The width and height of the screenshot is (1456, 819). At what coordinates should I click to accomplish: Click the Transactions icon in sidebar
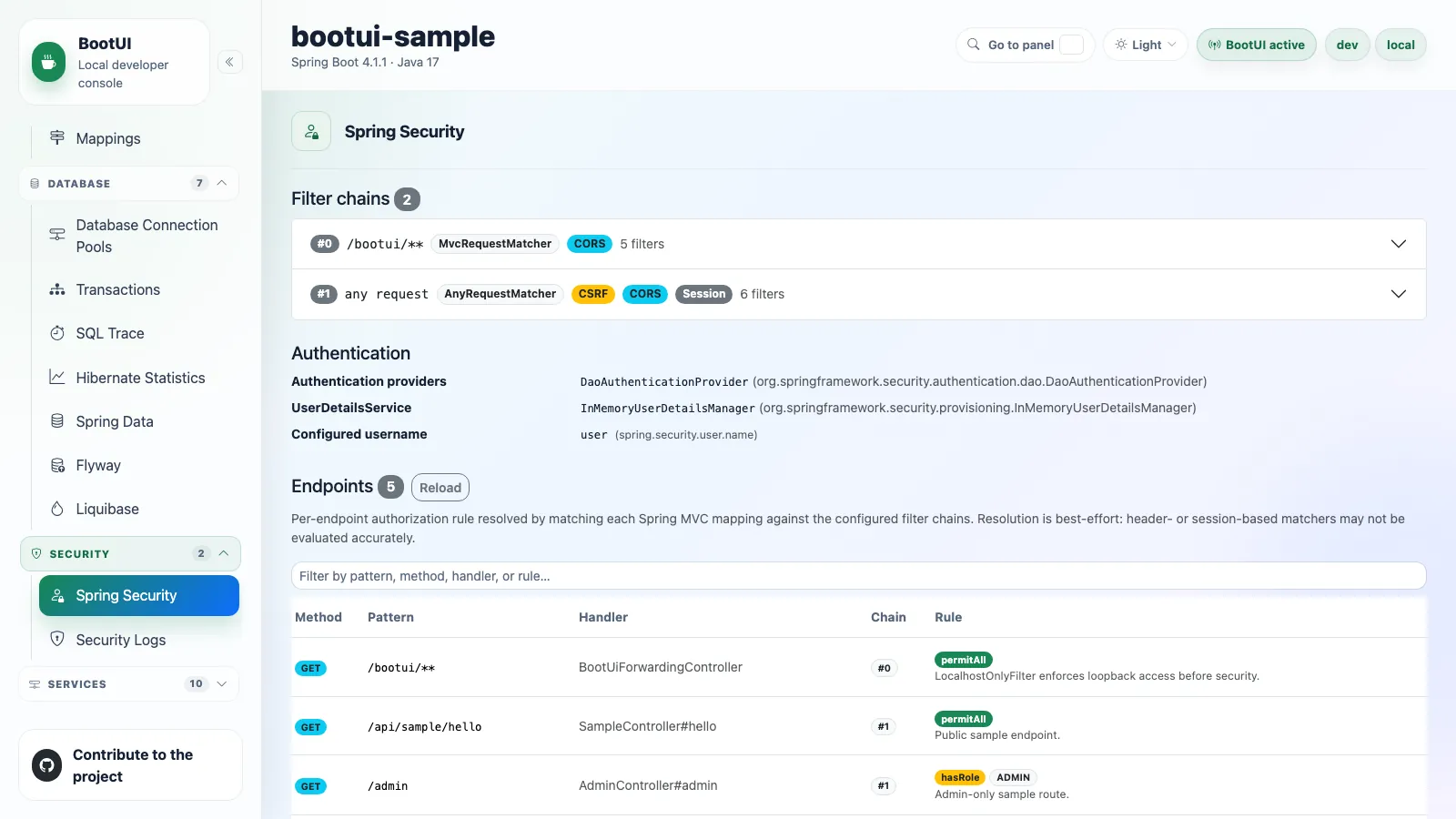pyautogui.click(x=57, y=289)
